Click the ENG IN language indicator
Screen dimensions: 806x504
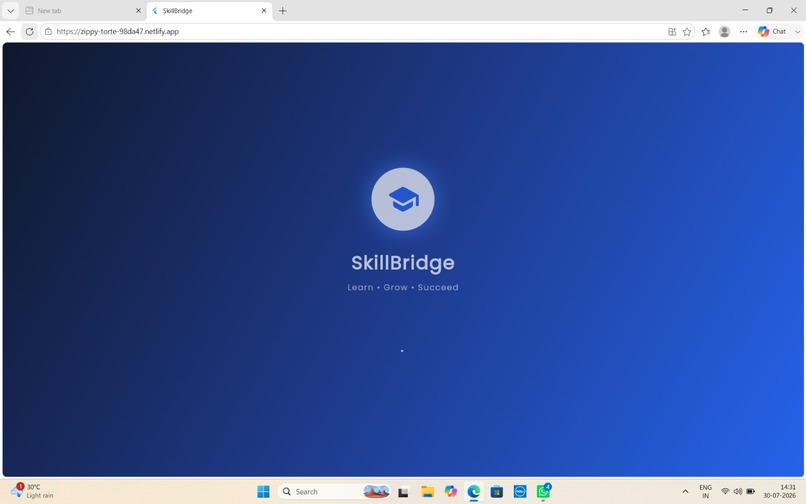[705, 492]
